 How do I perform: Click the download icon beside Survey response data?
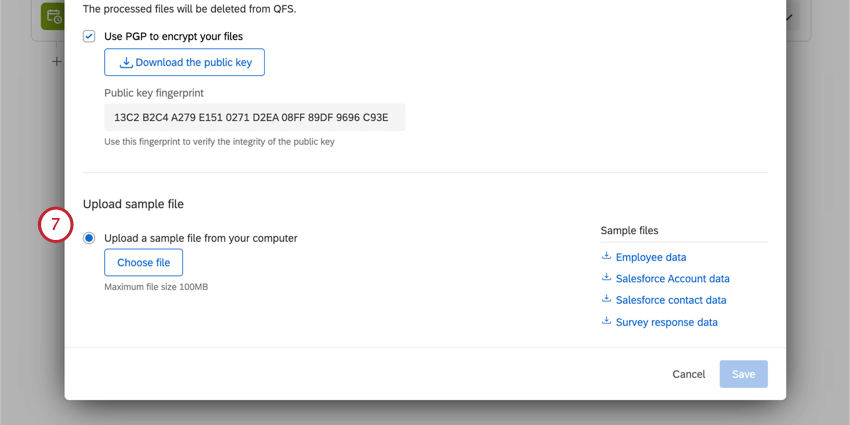[606, 321]
